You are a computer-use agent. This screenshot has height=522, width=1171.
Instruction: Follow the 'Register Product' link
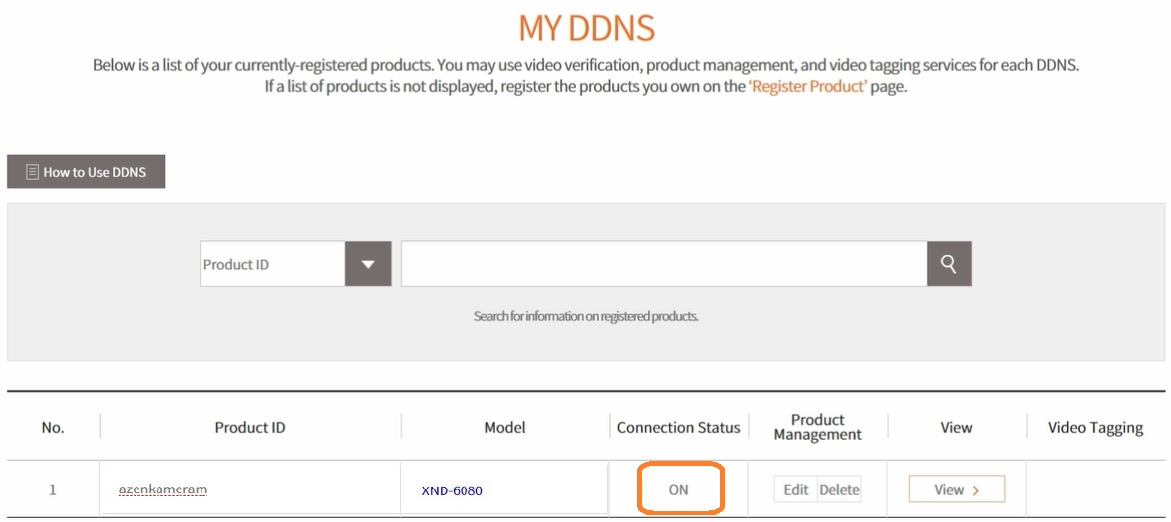click(x=809, y=86)
